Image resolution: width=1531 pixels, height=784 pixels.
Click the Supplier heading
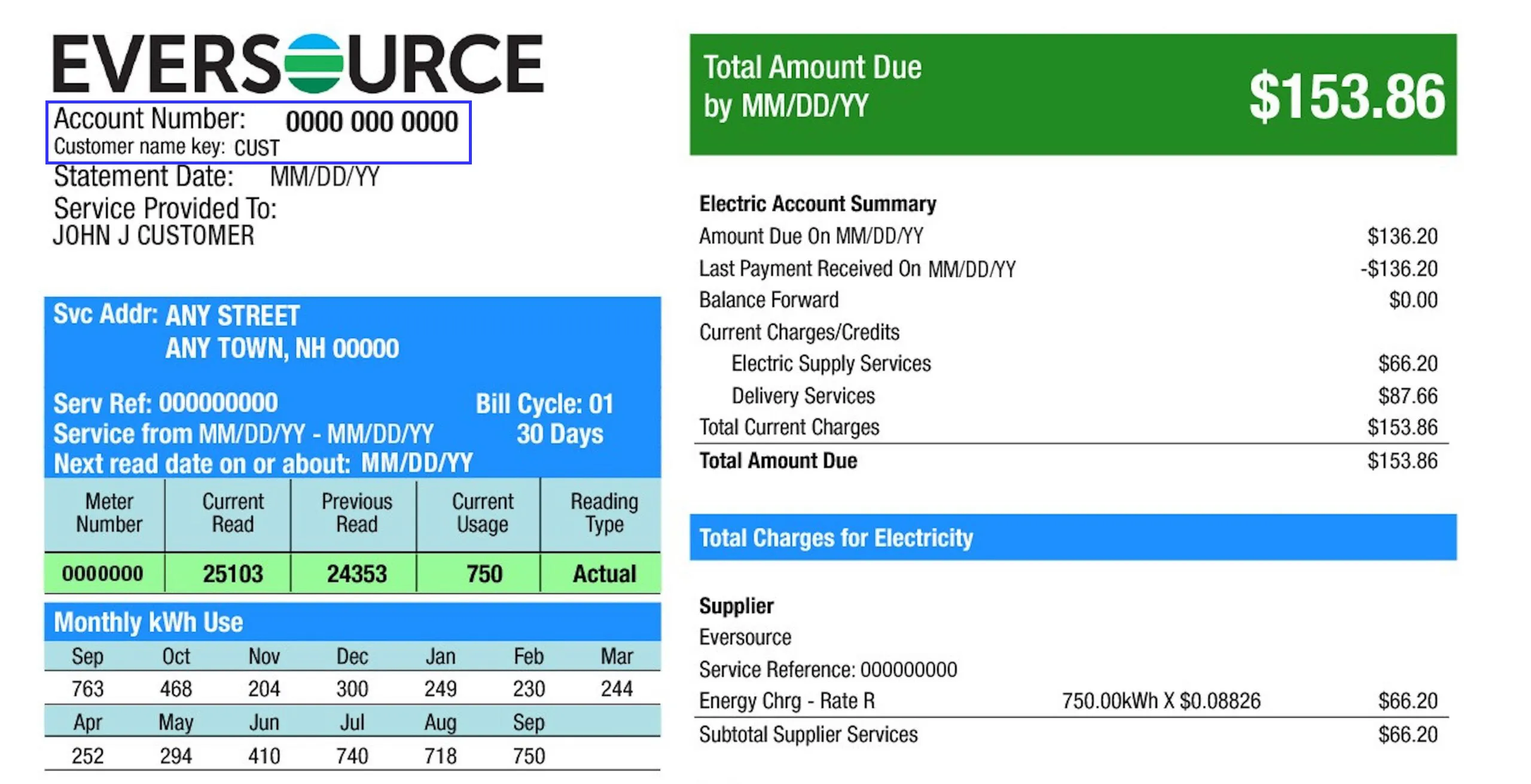(736, 606)
